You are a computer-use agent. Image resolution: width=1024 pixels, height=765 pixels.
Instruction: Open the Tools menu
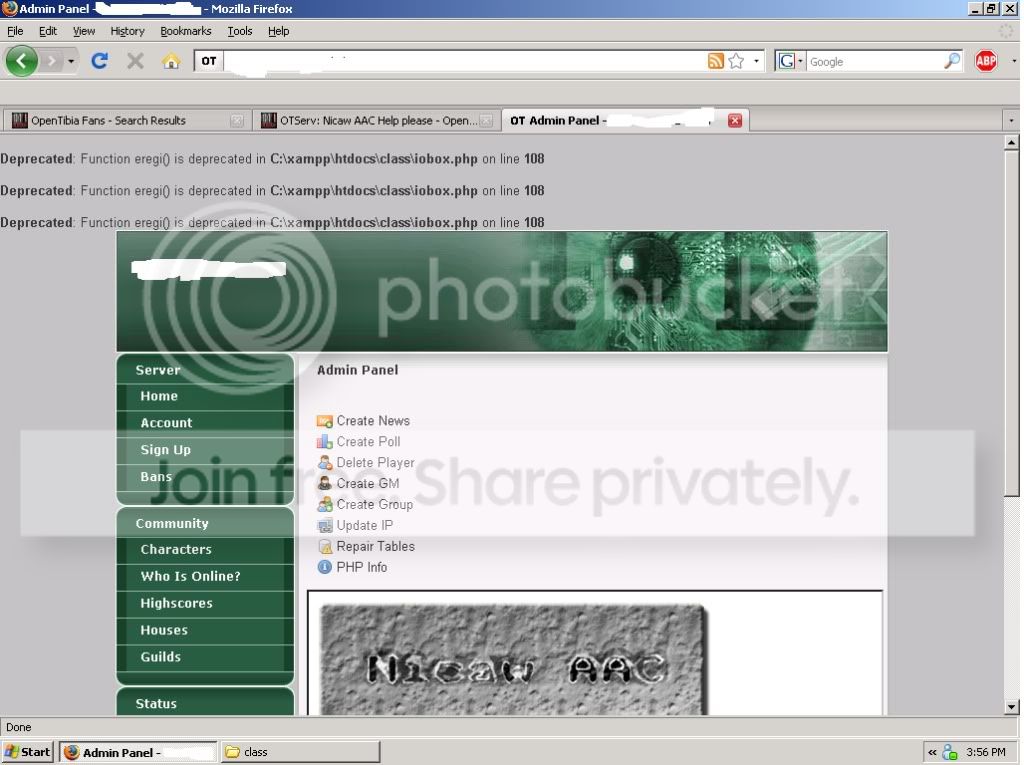pyautogui.click(x=240, y=31)
